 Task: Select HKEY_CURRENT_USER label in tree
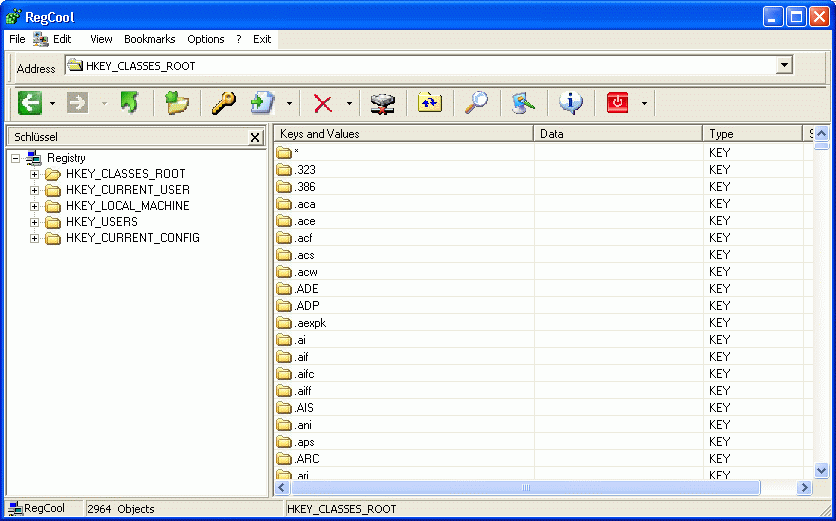[127, 190]
